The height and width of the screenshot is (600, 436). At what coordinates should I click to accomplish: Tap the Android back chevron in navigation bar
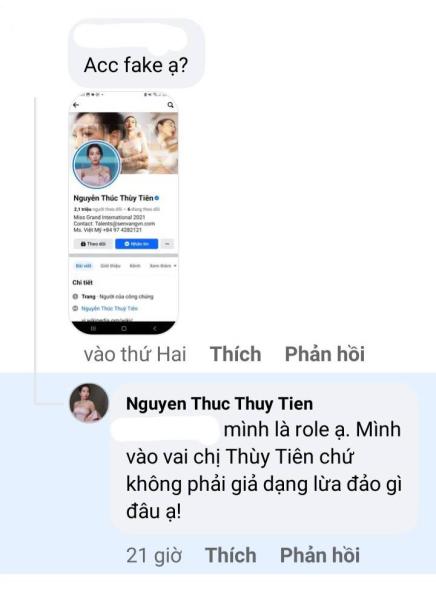(x=155, y=328)
